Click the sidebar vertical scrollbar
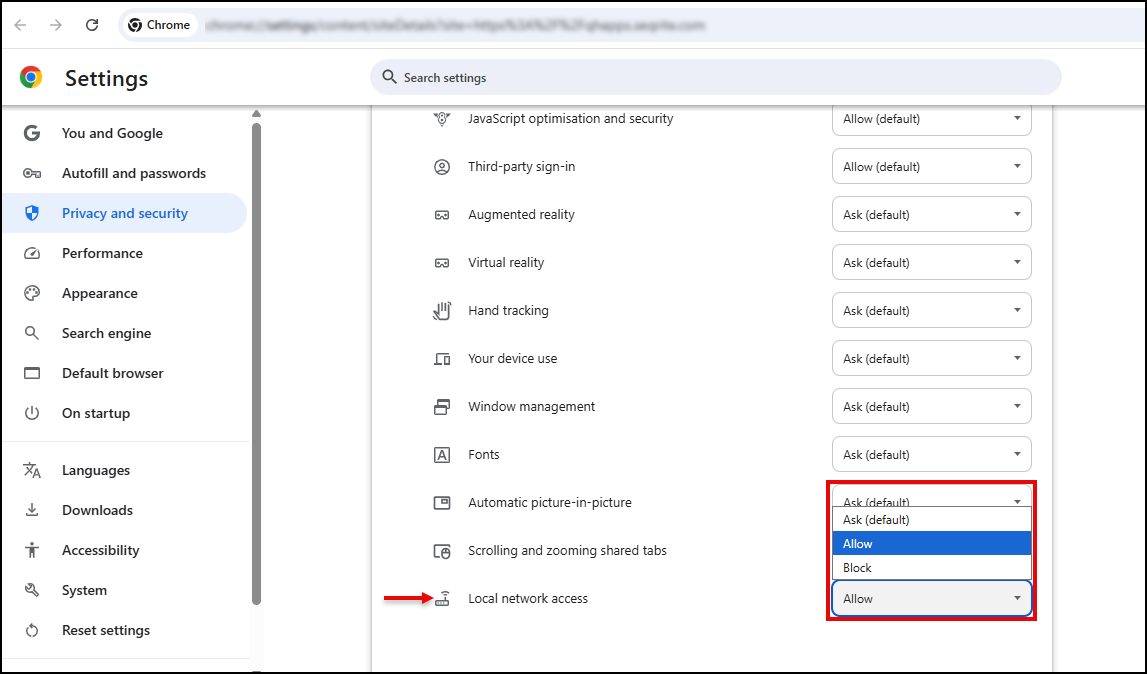This screenshot has height=674, width=1147. [x=256, y=360]
